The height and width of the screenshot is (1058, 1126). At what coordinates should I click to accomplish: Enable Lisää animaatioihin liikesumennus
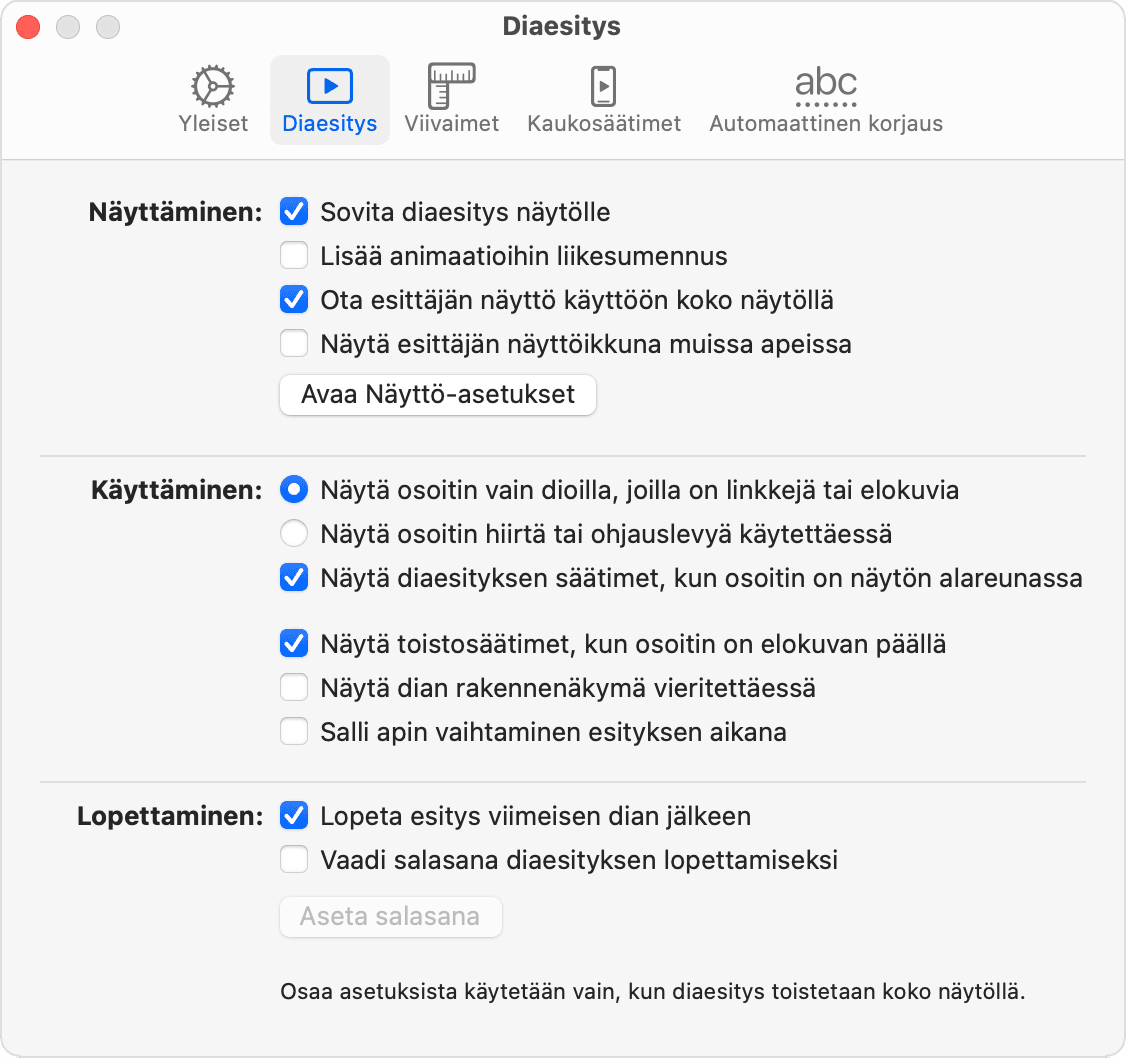click(294, 256)
